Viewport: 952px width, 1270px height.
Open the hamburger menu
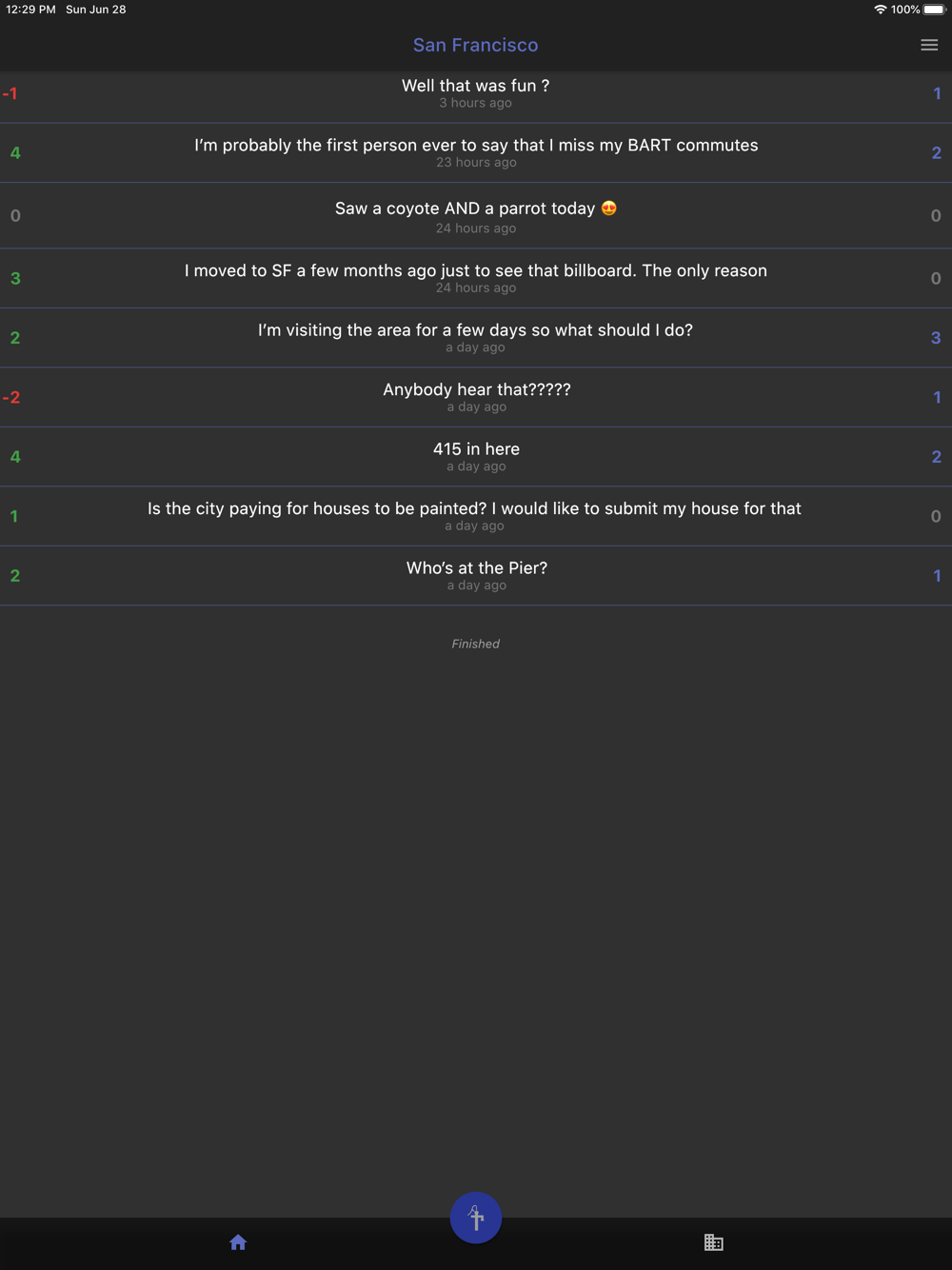coord(929,45)
